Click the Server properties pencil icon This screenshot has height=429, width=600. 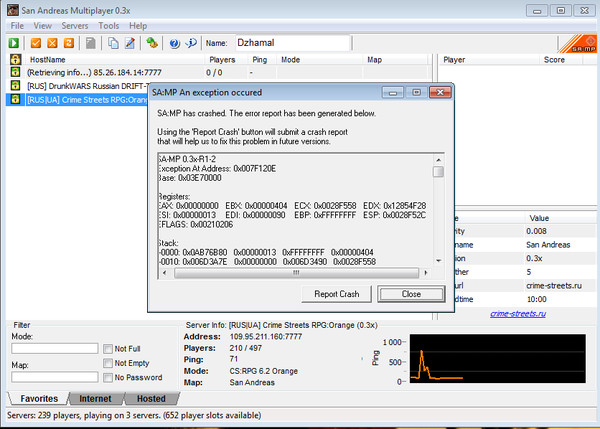pyautogui.click(x=130, y=43)
